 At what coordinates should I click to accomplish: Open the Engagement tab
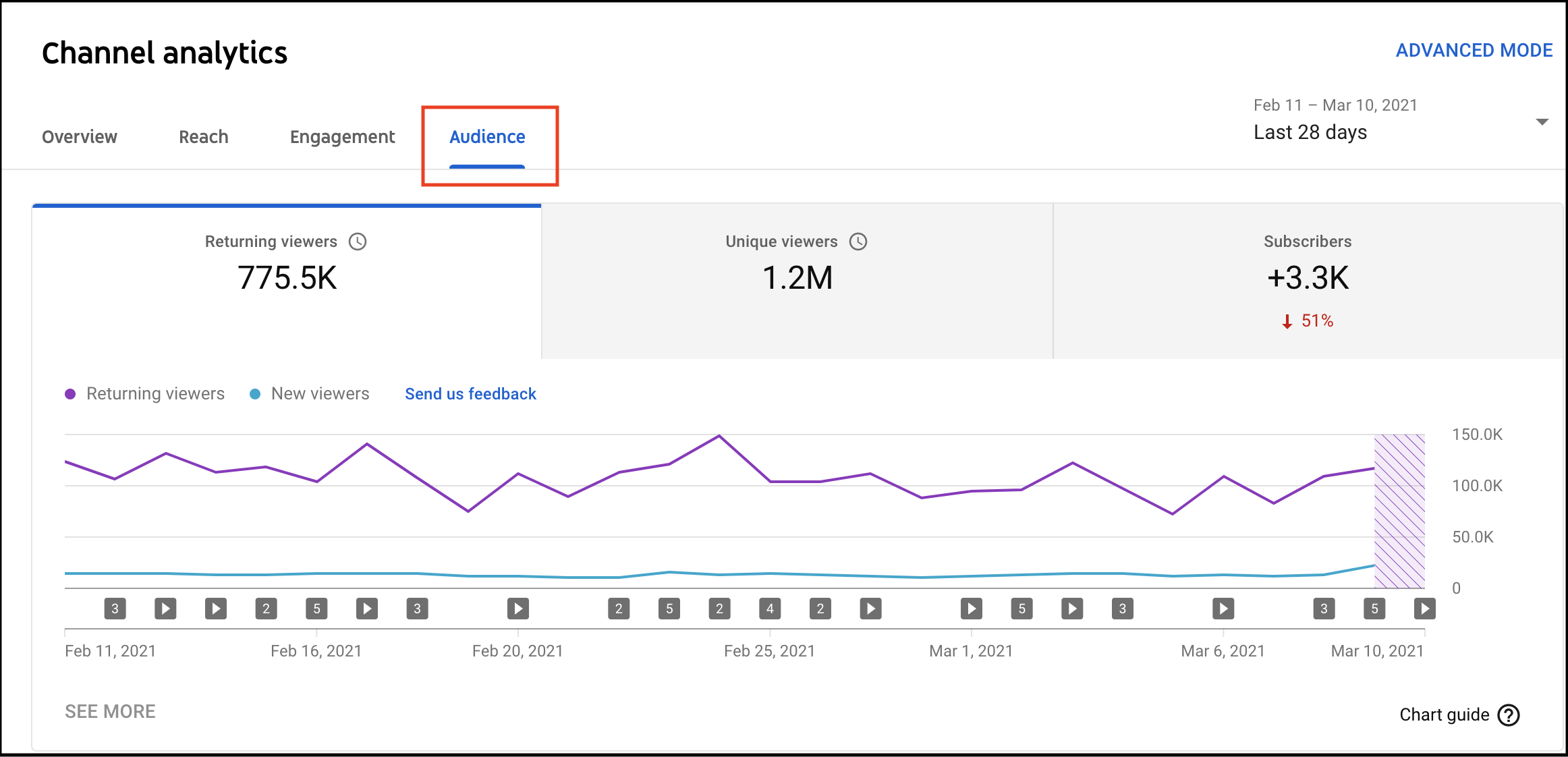coord(342,137)
